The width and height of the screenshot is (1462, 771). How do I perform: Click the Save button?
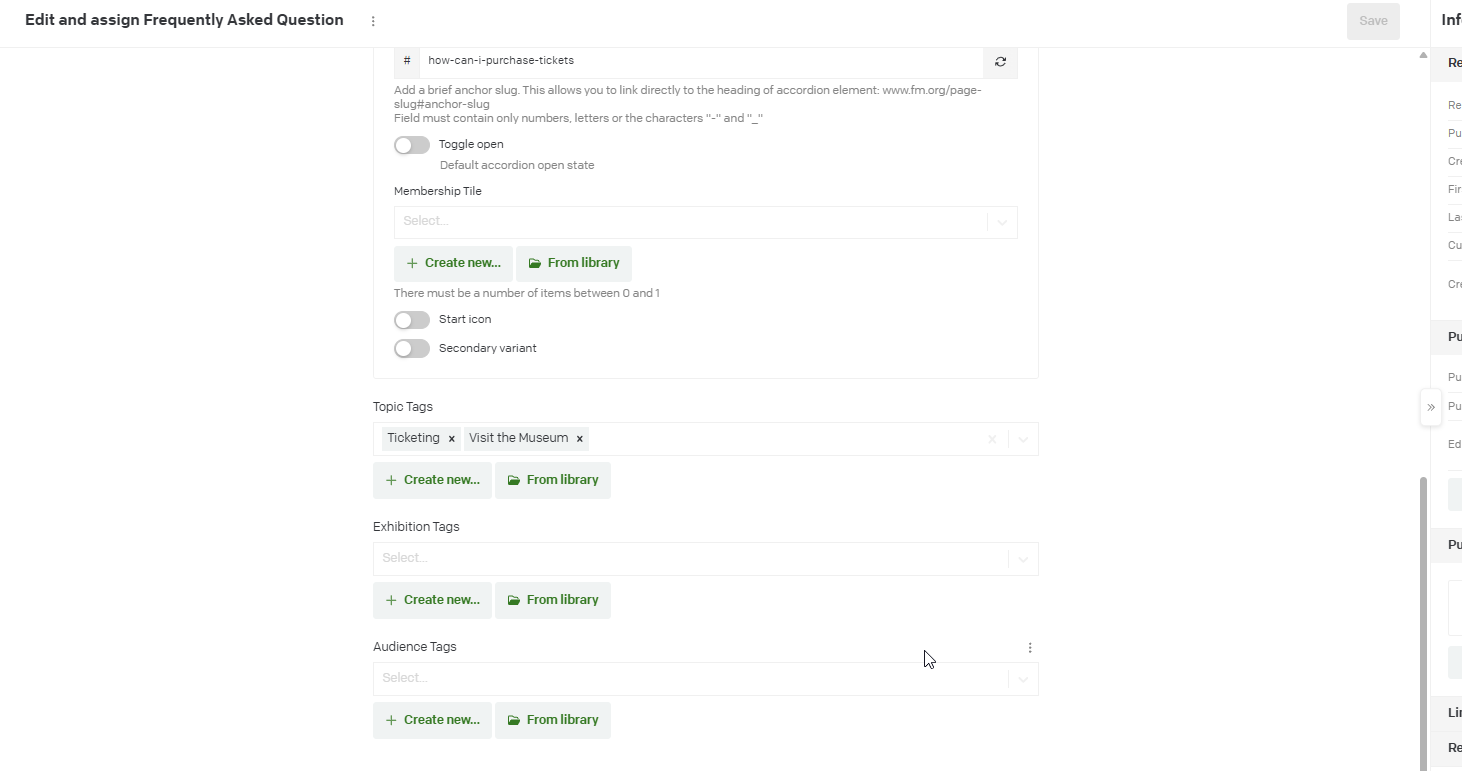(x=1372, y=21)
